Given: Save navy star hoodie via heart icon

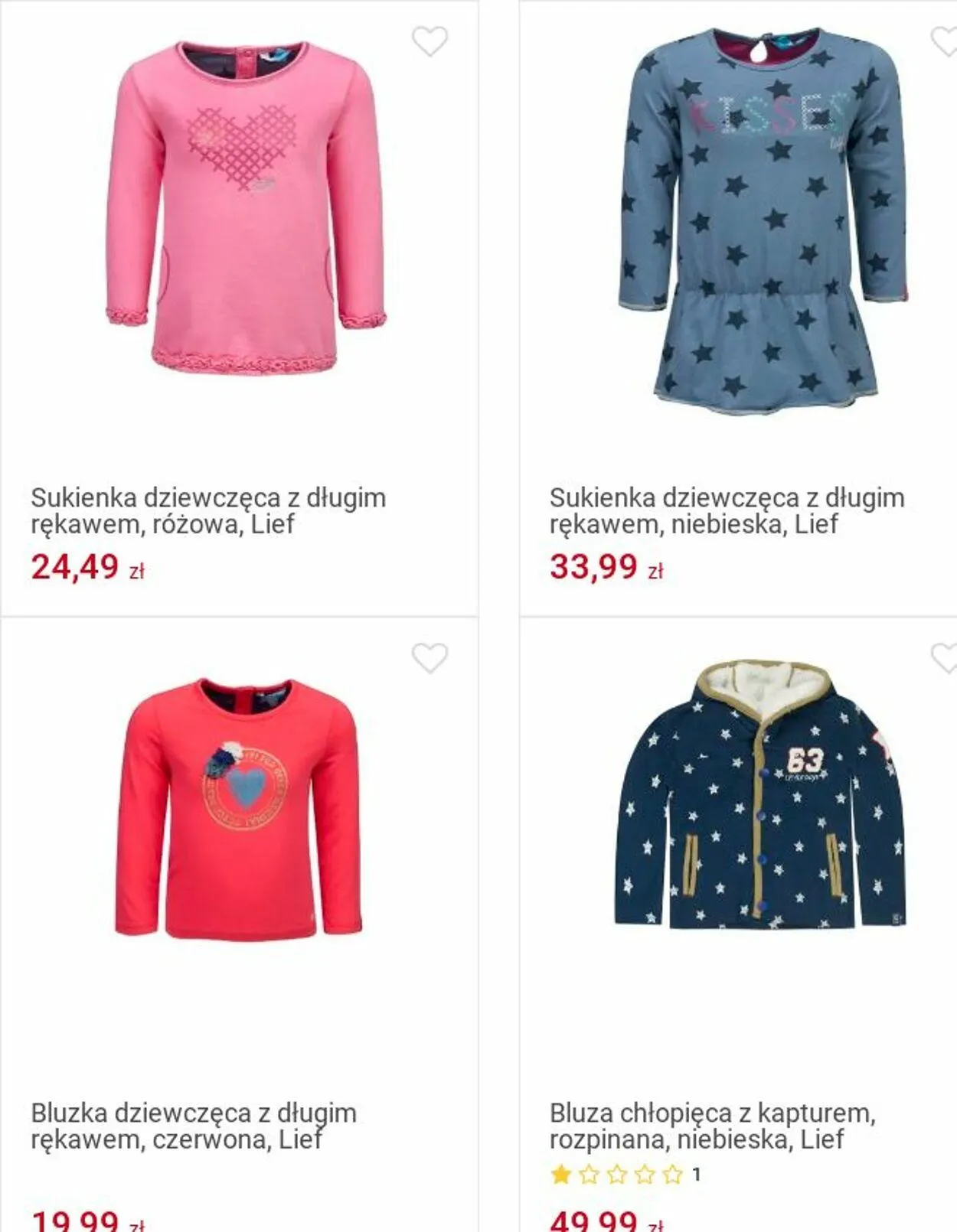Looking at the screenshot, I should [x=944, y=658].
